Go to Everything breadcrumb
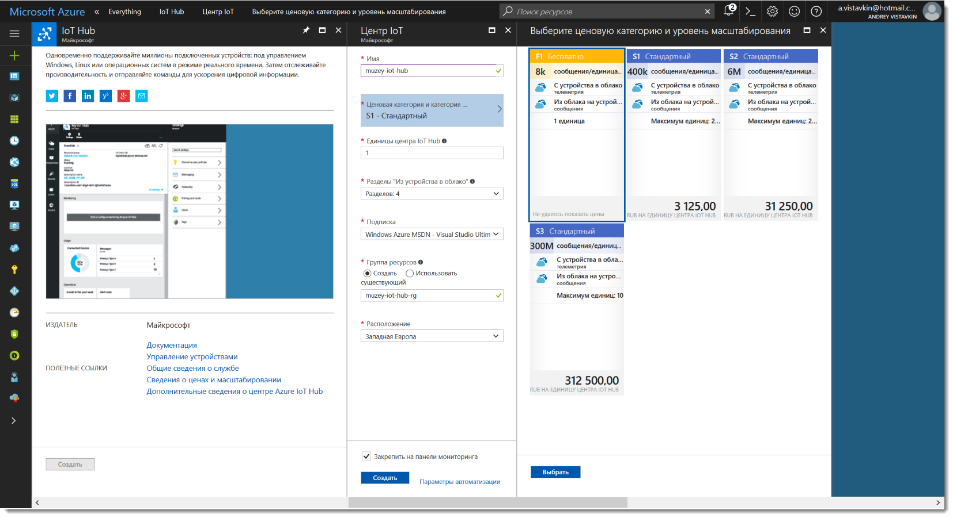The height and width of the screenshot is (518, 953). (x=125, y=12)
